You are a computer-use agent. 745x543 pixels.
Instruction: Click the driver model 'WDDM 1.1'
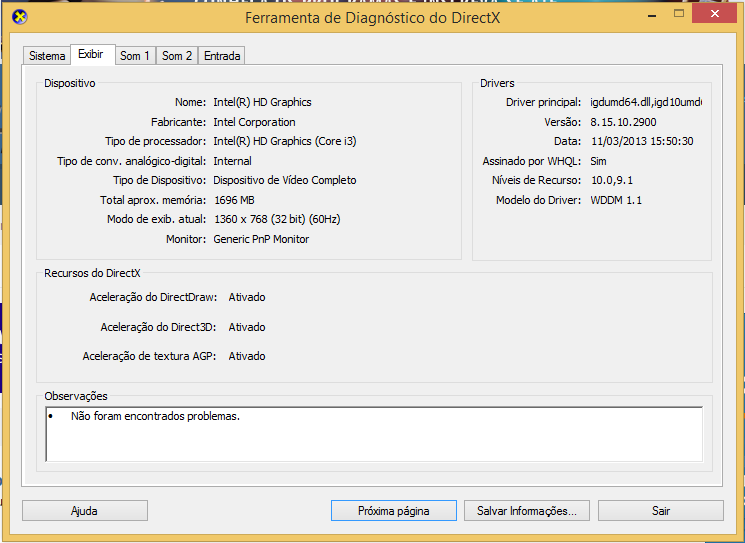coord(616,200)
